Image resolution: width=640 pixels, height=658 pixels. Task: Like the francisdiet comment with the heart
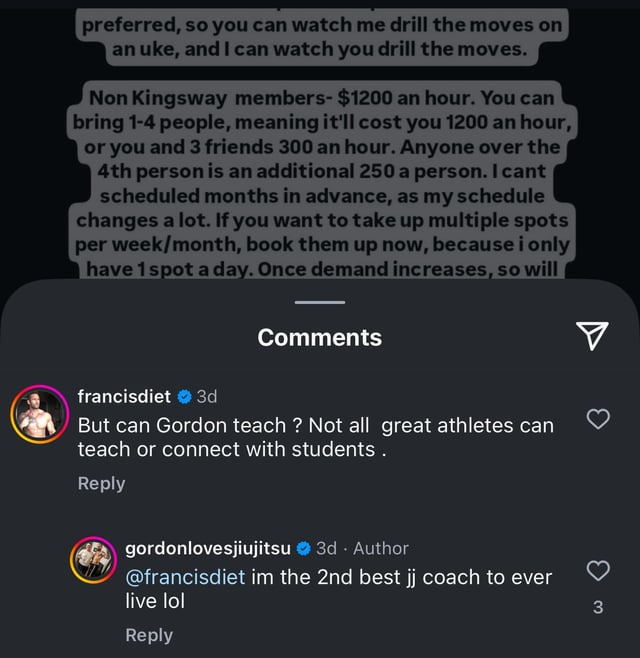tap(597, 420)
